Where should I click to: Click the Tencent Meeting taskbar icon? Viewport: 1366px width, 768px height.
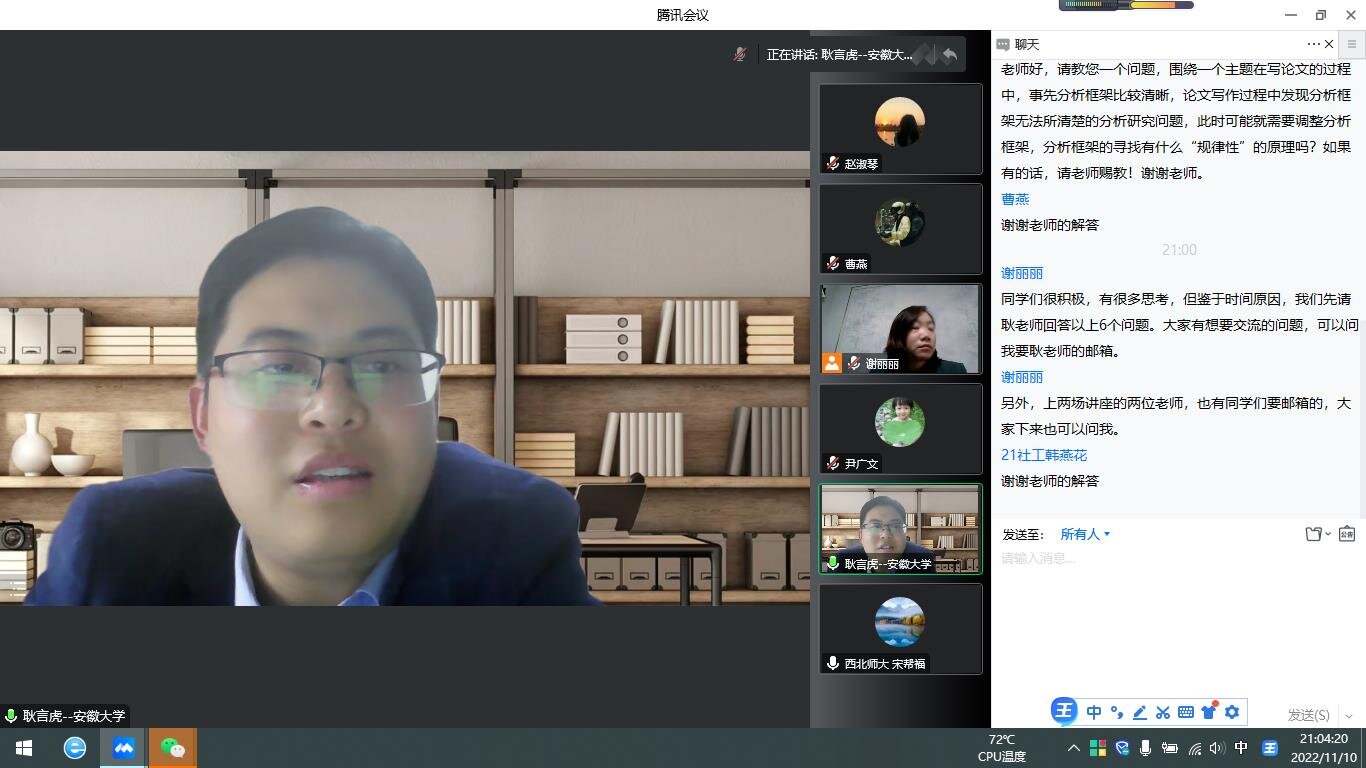(x=124, y=748)
